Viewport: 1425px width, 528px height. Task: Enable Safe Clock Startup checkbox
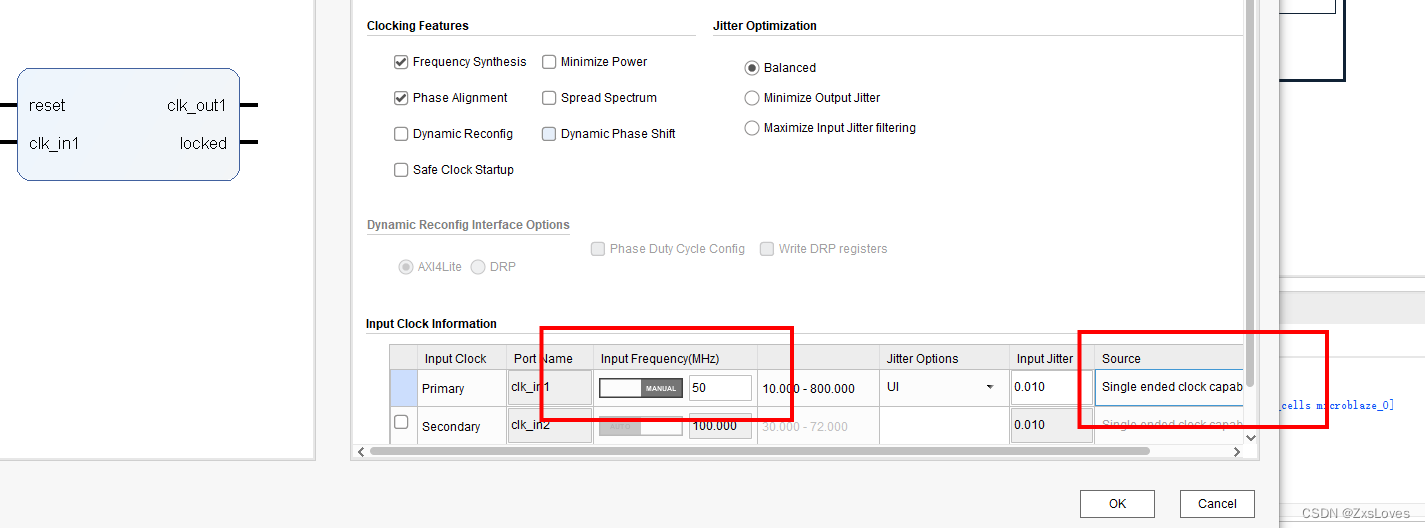[401, 170]
